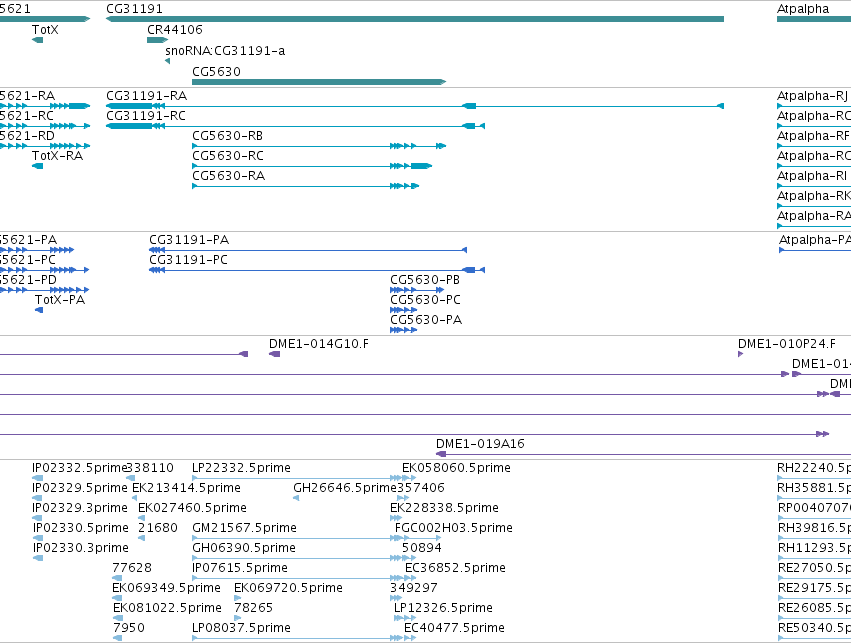The height and width of the screenshot is (643, 851).
Task: Select transcript label CG5630-RA
Action: coord(228,176)
